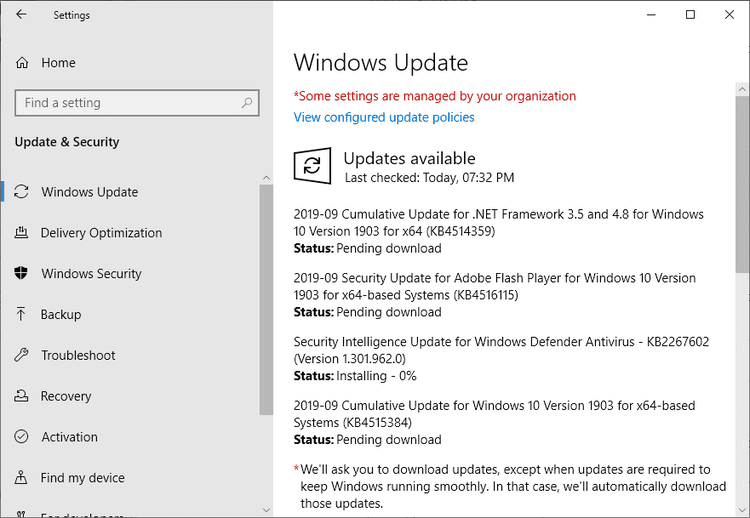This screenshot has width=750, height=518.
Task: Click the KB4515384 Cumulative Update entry
Action: (495, 422)
